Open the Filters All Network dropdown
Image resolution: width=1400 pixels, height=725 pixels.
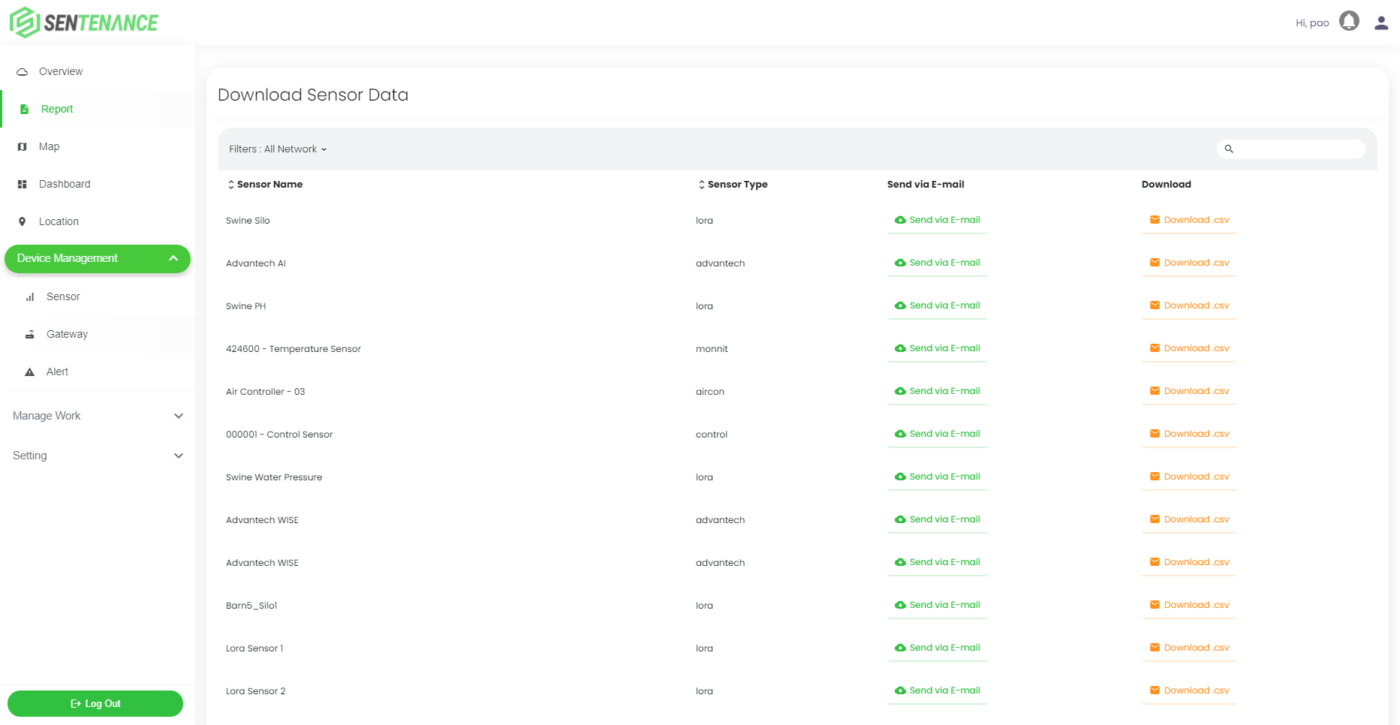point(278,149)
